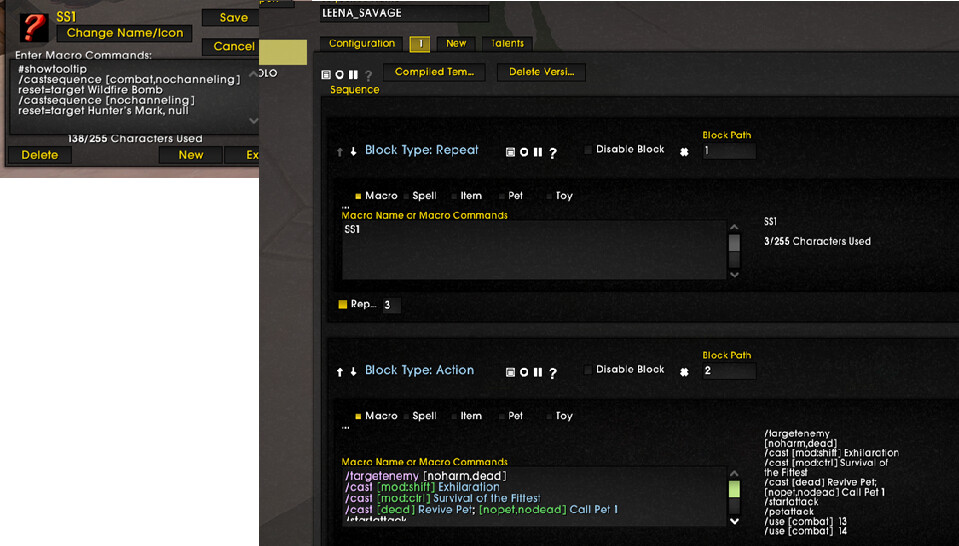
Task: Click the LEENA_SAVAGE sequence name field
Action: (x=404, y=13)
